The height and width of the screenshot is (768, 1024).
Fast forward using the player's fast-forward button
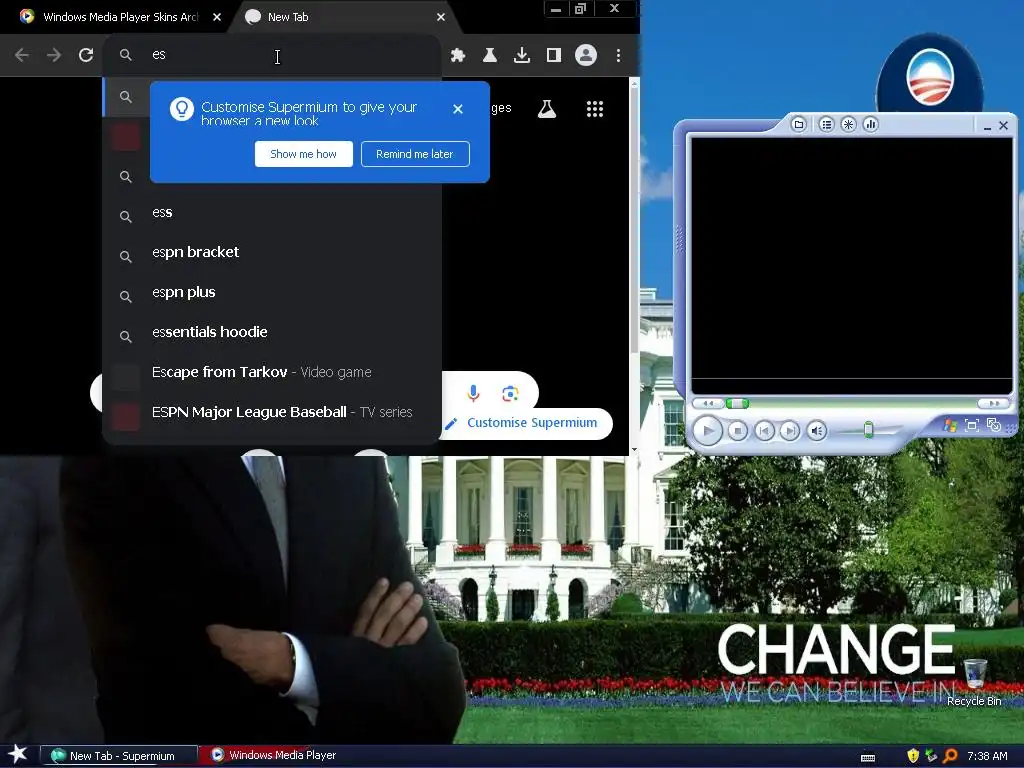[x=994, y=404]
